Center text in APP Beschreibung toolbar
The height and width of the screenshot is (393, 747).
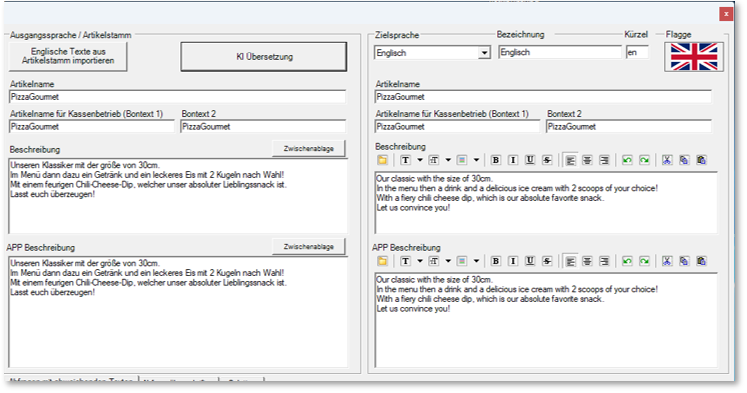pyautogui.click(x=587, y=261)
